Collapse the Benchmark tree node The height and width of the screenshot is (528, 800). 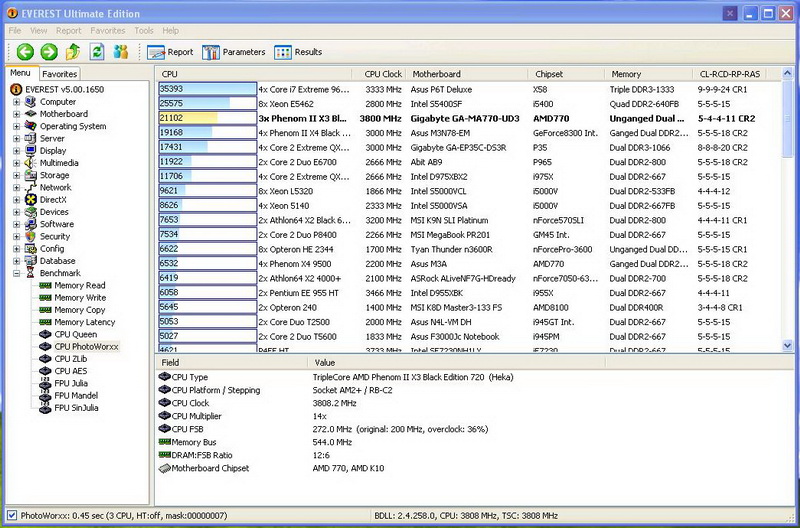pyautogui.click(x=16, y=273)
